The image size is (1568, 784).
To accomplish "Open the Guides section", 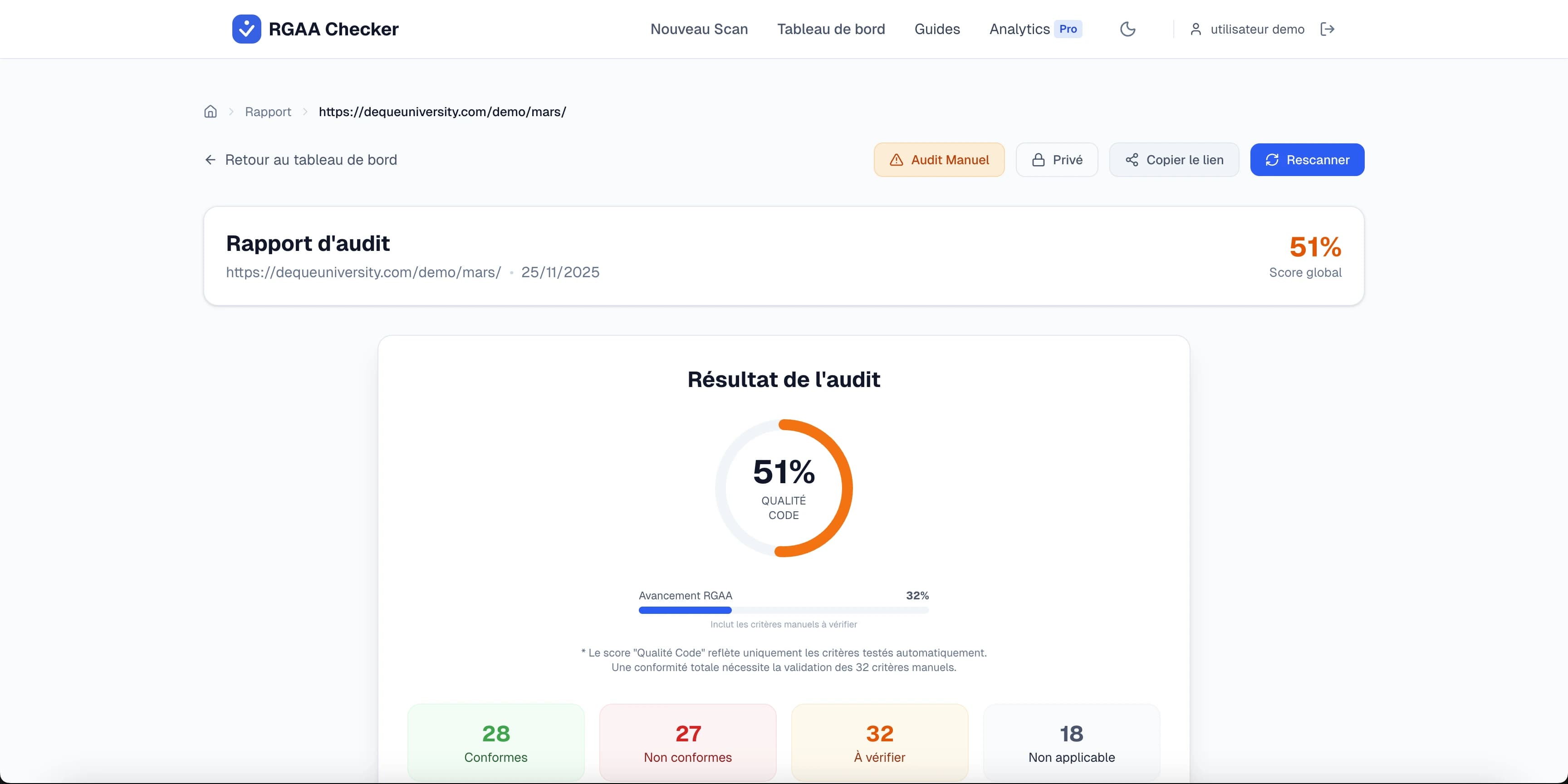I will [937, 29].
